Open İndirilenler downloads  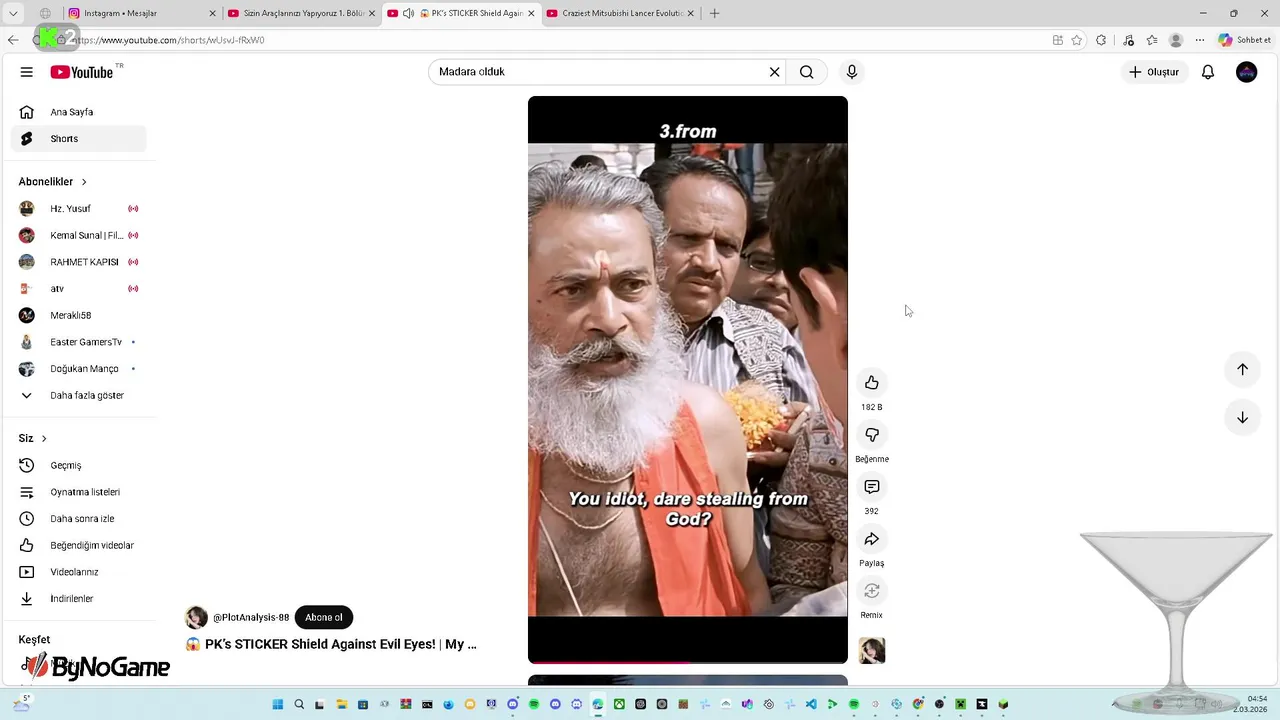point(78,599)
